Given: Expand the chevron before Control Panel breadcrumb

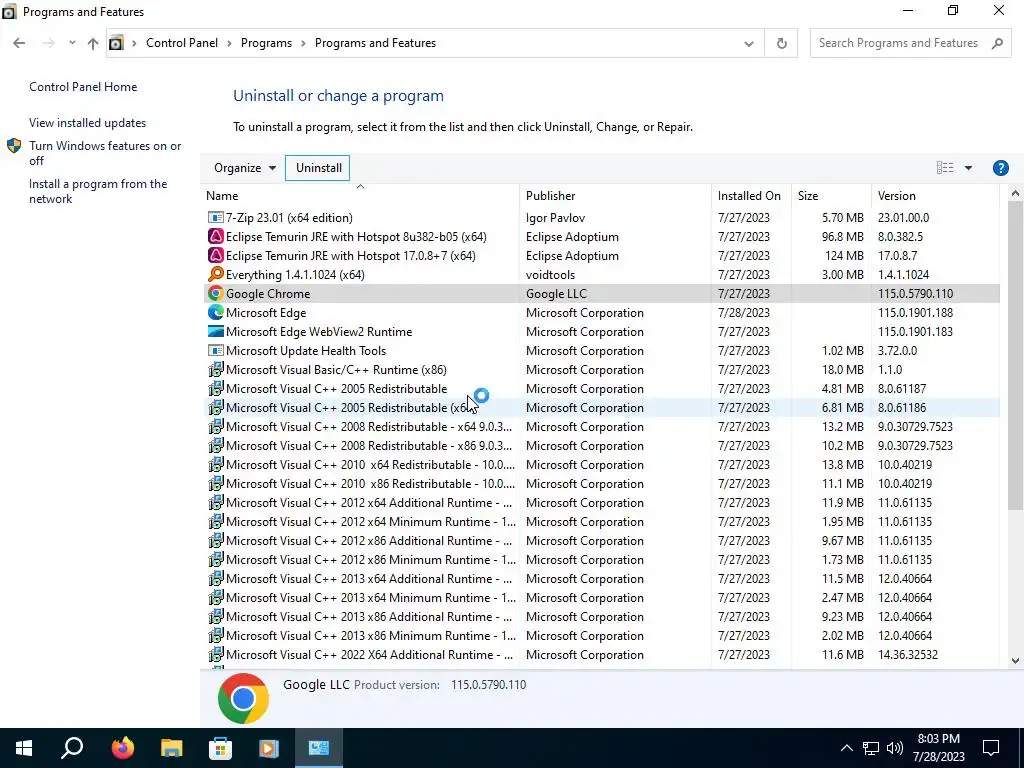Looking at the screenshot, I should pyautogui.click(x=135, y=43).
